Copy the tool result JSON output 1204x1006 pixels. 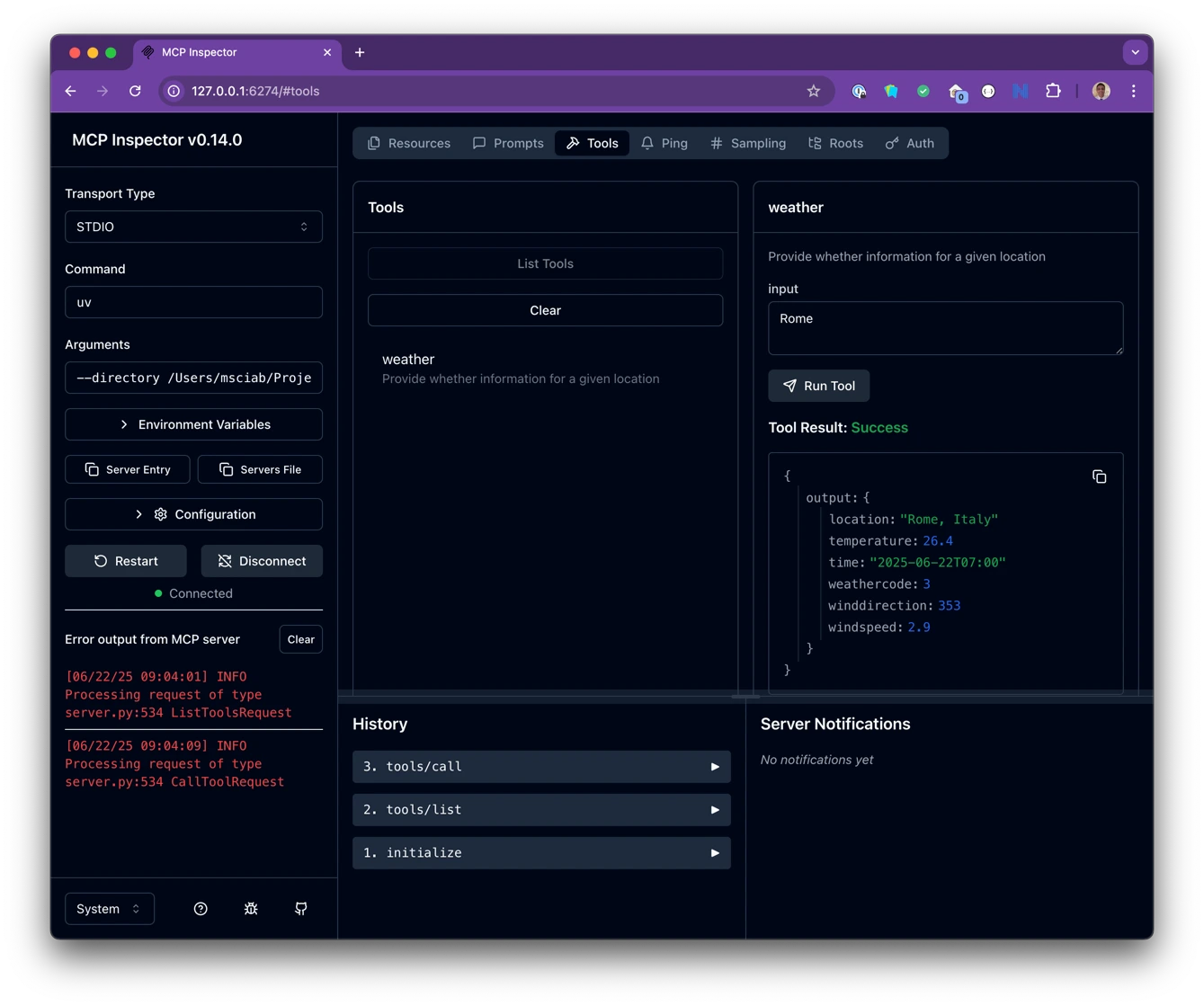point(1099,476)
